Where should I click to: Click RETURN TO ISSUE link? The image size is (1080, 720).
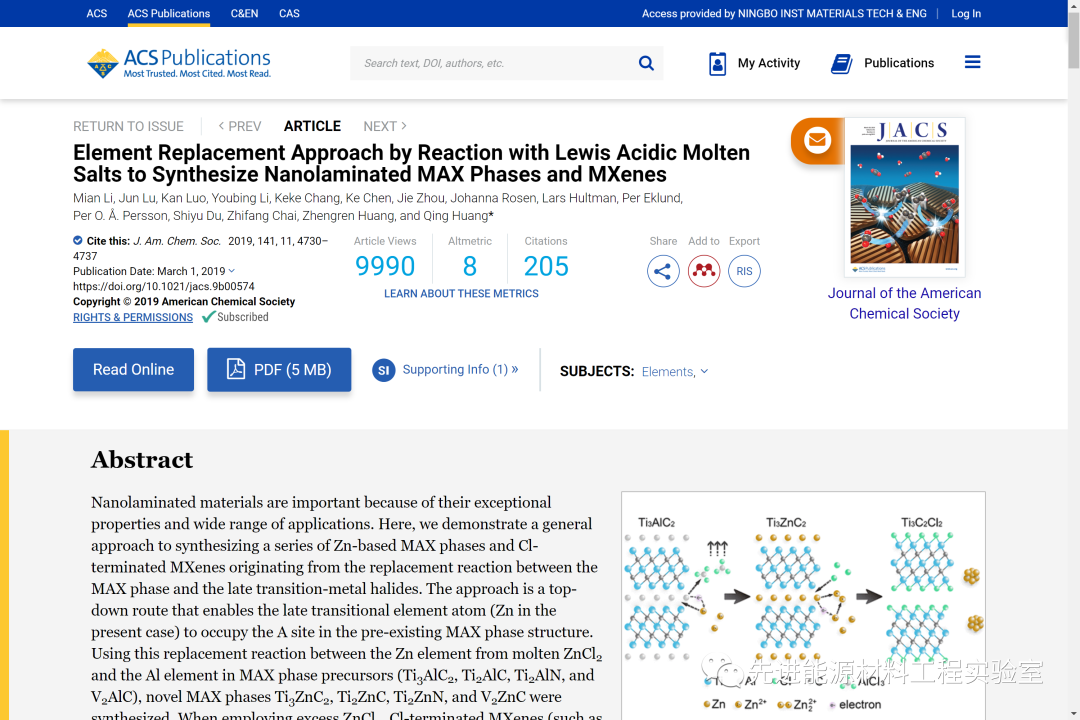coord(128,126)
